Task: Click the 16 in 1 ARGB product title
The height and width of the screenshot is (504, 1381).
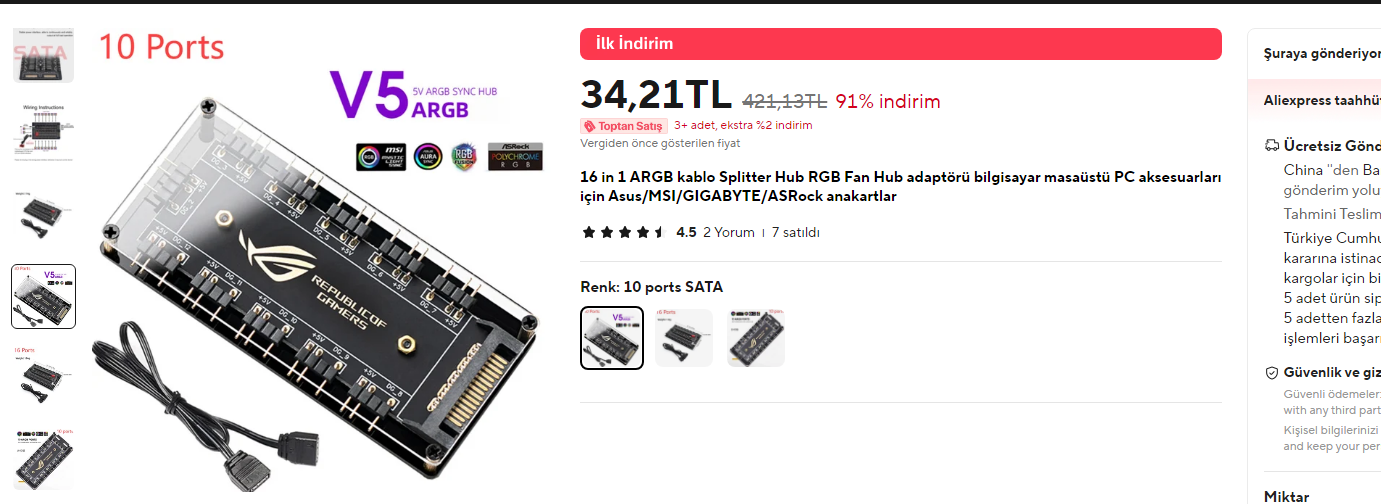Action: (x=901, y=187)
